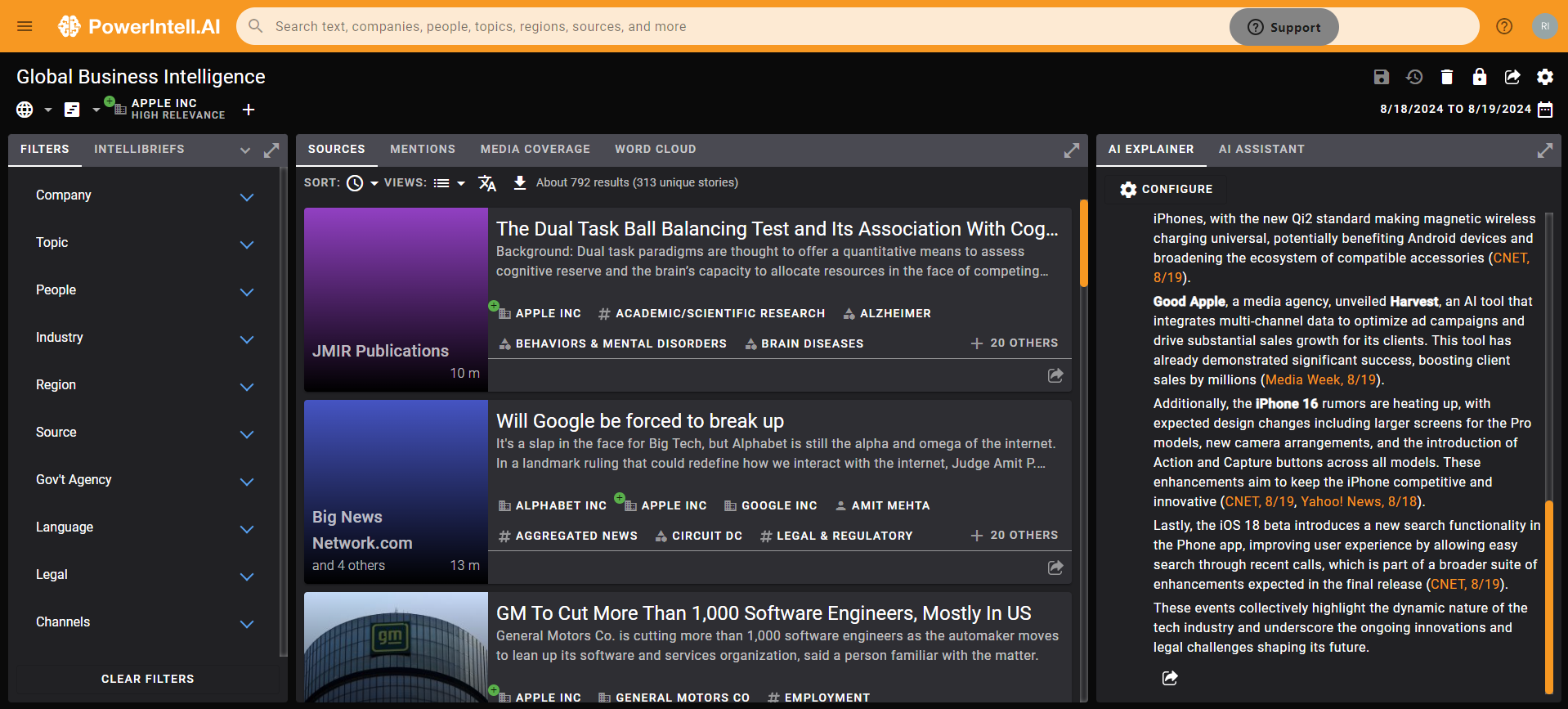This screenshot has width=1568, height=709.
Task: Switch to the Word Cloud tab
Action: pos(656,149)
